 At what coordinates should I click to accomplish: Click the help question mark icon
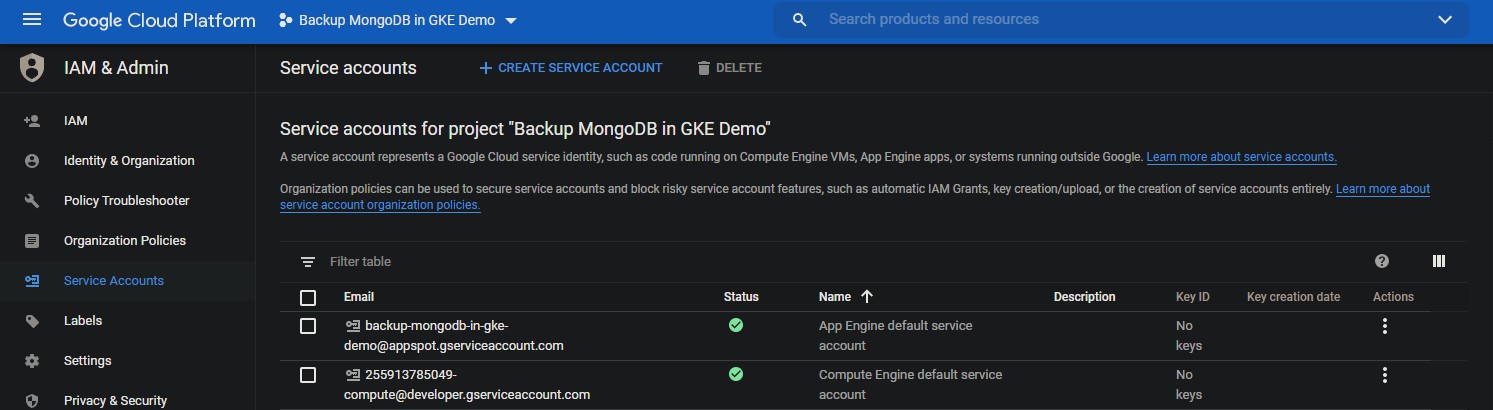1382,261
